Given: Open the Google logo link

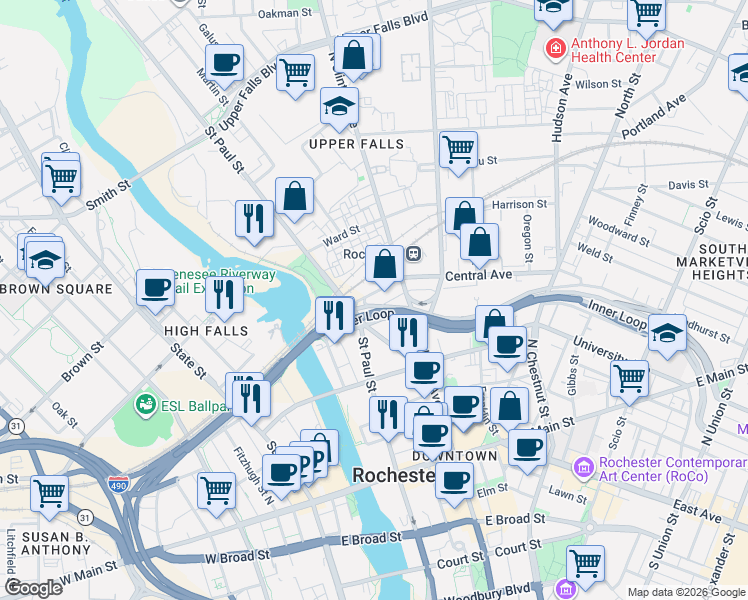Looking at the screenshot, I should pos(33,589).
